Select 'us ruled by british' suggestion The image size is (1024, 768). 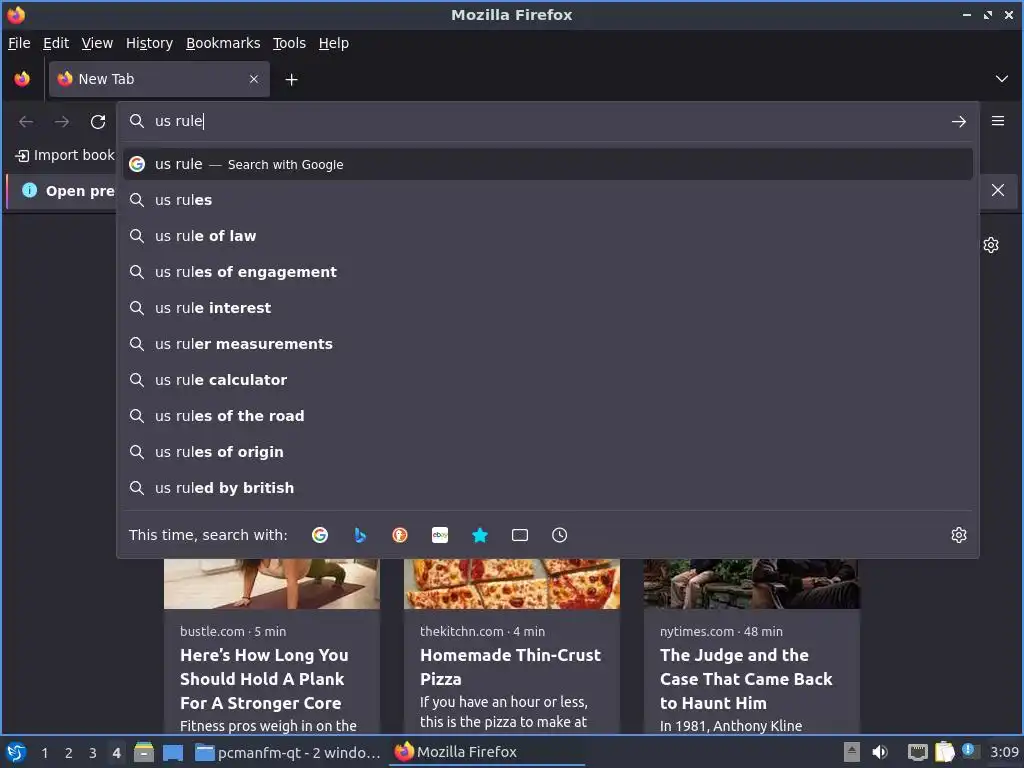pyautogui.click(x=547, y=487)
